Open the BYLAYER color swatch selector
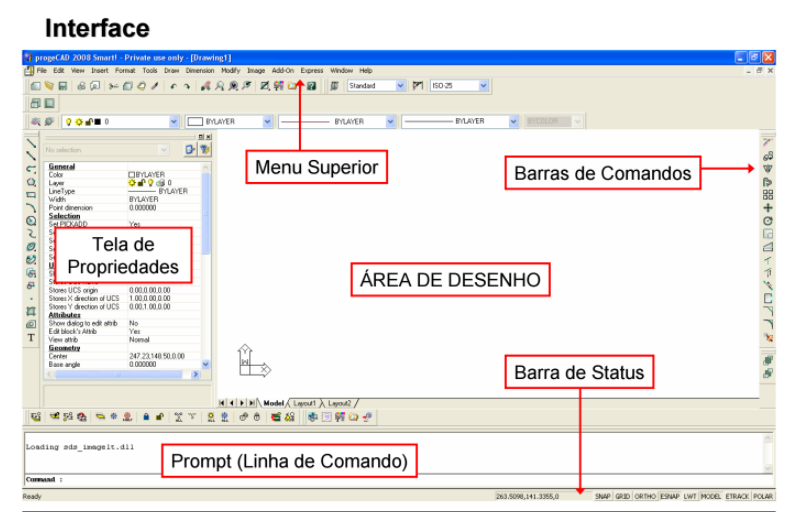The width and height of the screenshot is (789, 512). [x=267, y=121]
